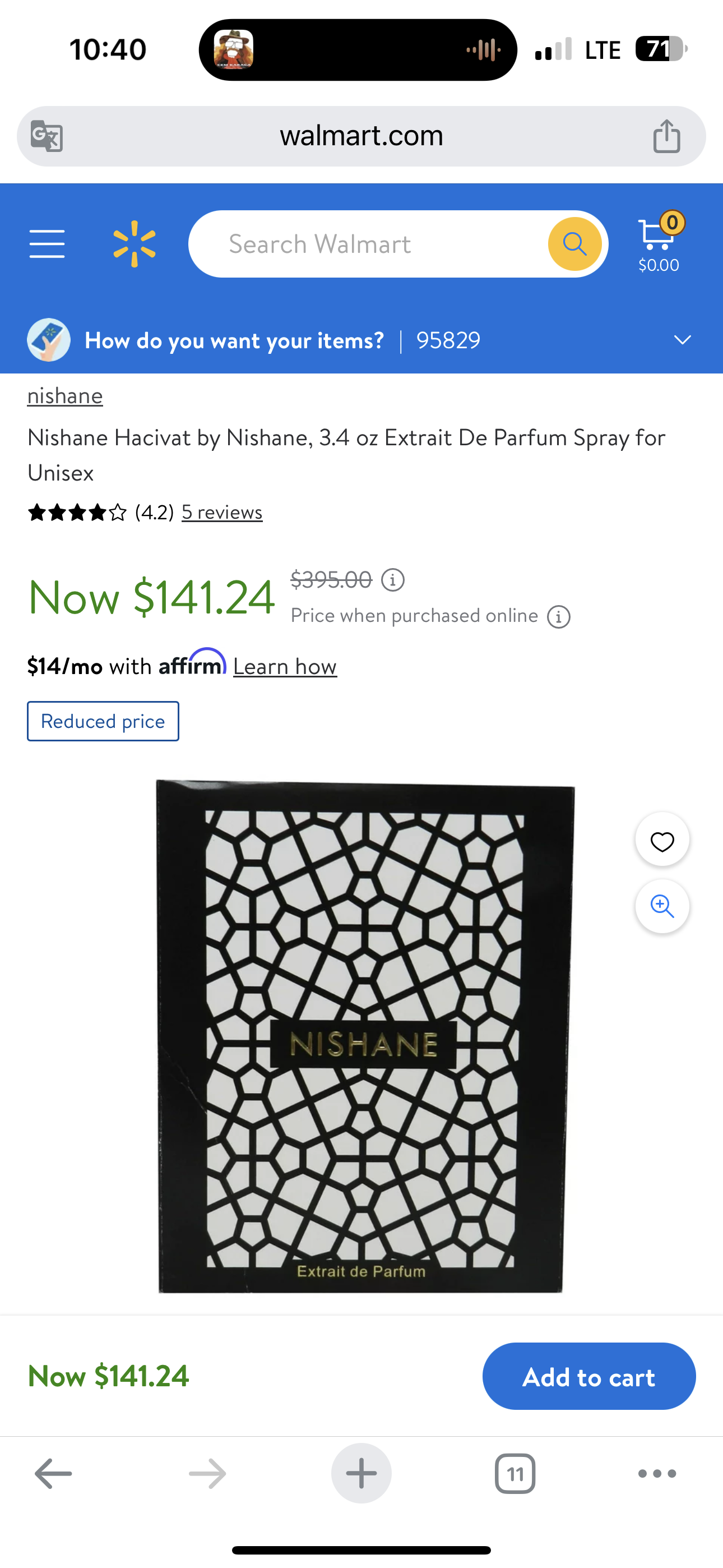The image size is (723, 1568).
Task: Open the nishane brand link
Action: coord(65,396)
